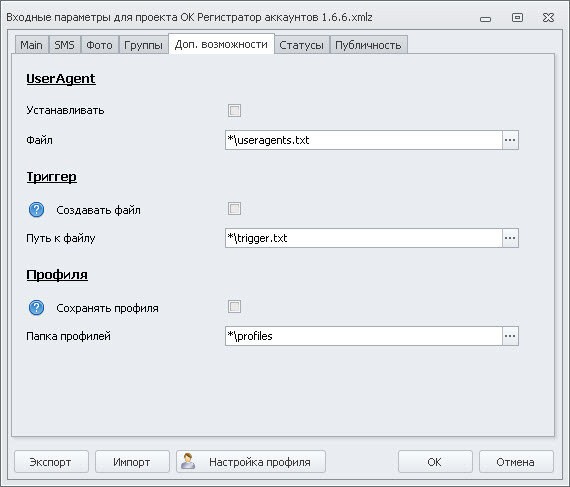Go to the Публичность tab
Screen dimensions: 570x487
coord(368,45)
